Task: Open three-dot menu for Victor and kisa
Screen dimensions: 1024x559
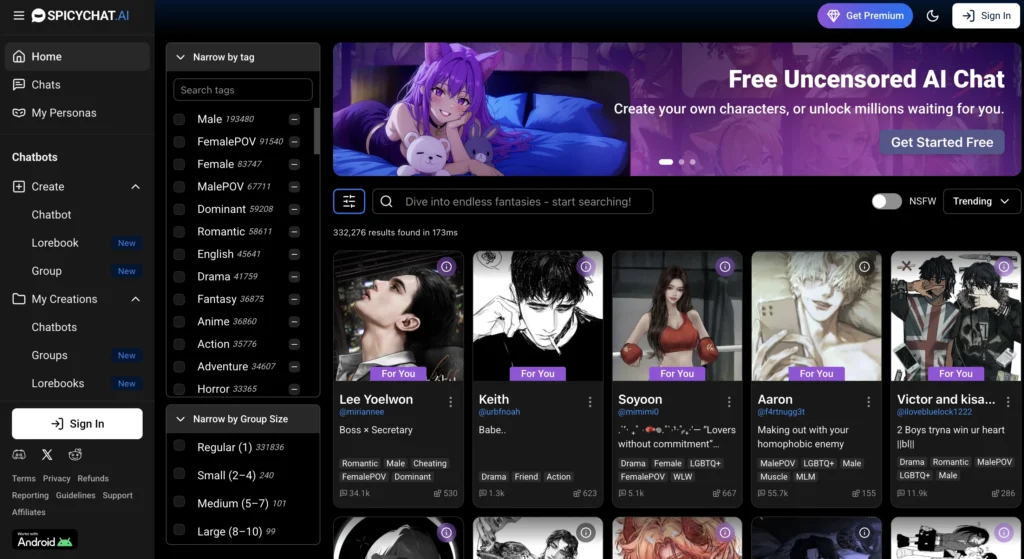Action: 1008,402
